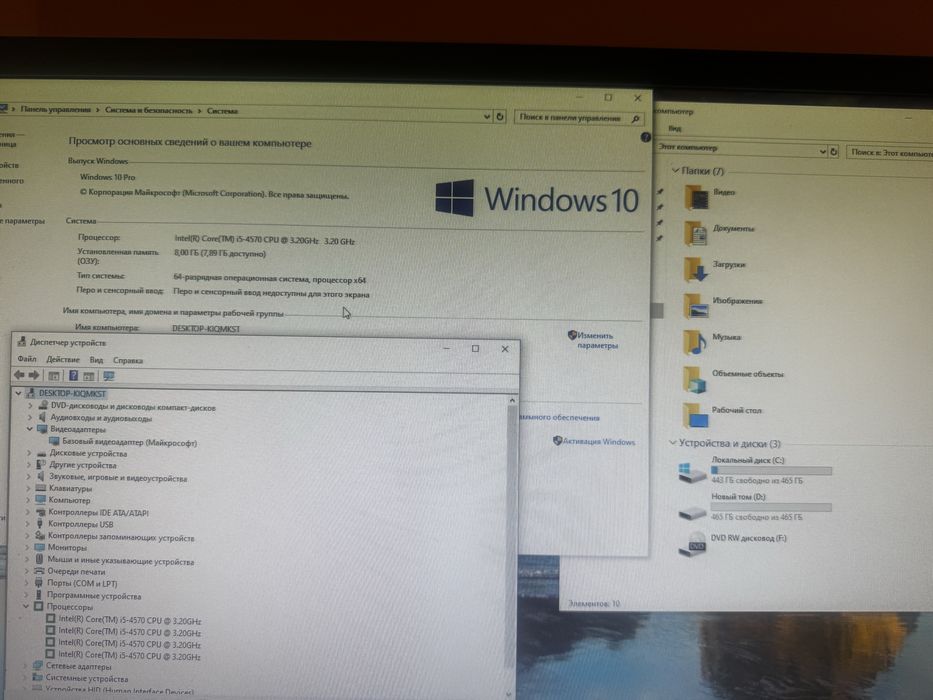Collapse the Папки (7) group in Explorer

(x=675, y=170)
